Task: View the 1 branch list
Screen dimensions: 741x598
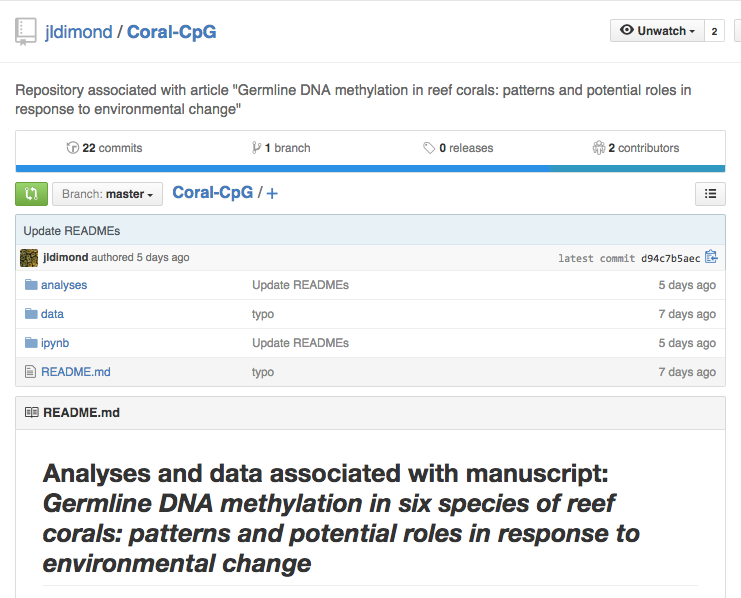Action: tap(287, 148)
